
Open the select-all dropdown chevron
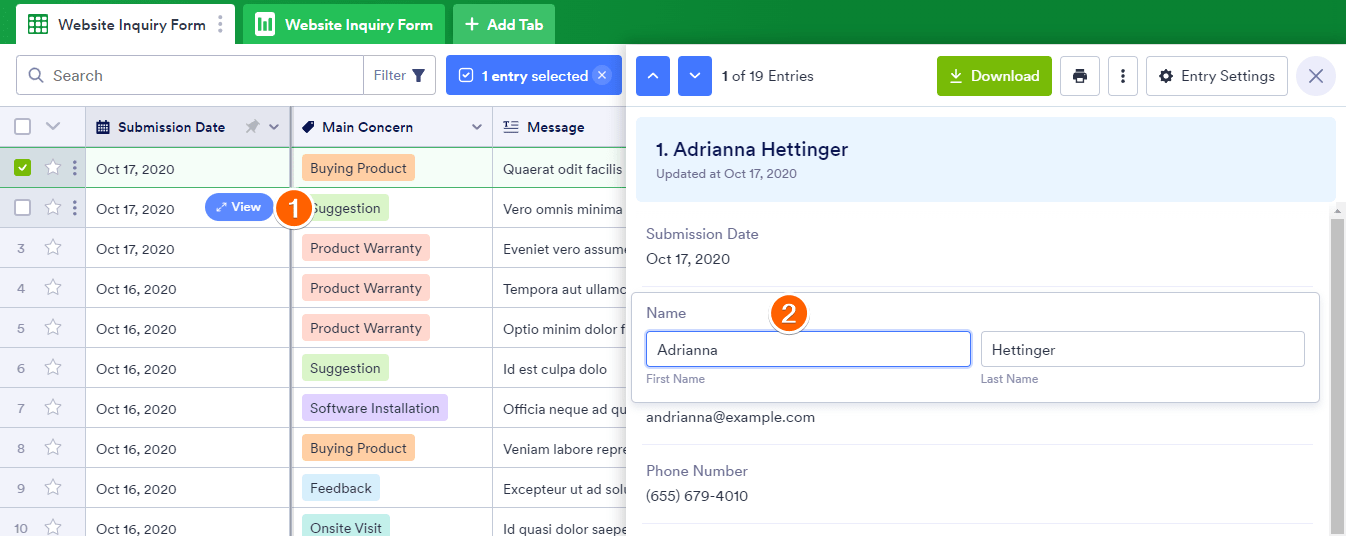point(53,127)
